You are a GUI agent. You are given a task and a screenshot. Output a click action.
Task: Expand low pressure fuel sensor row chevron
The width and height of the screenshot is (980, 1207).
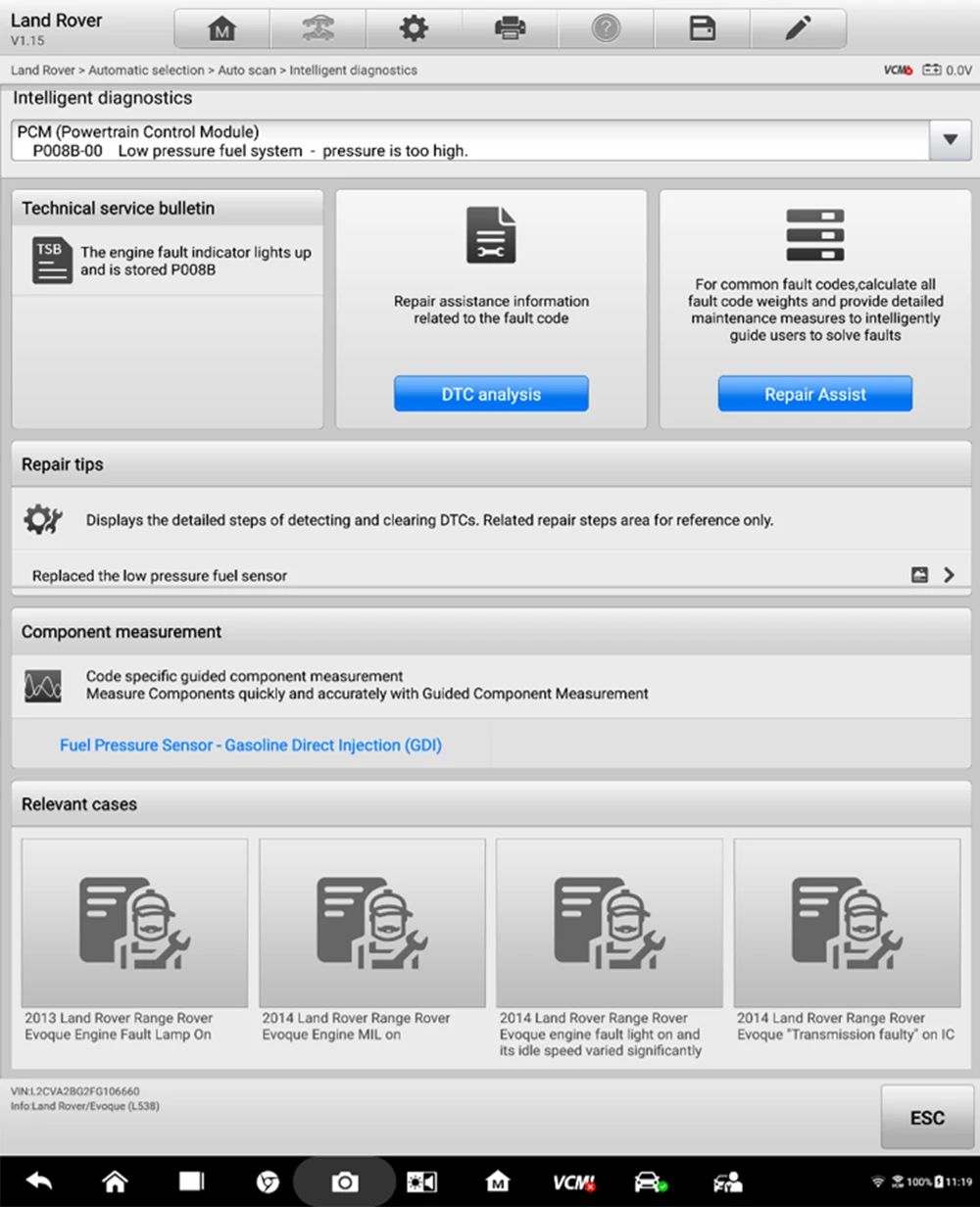click(949, 576)
